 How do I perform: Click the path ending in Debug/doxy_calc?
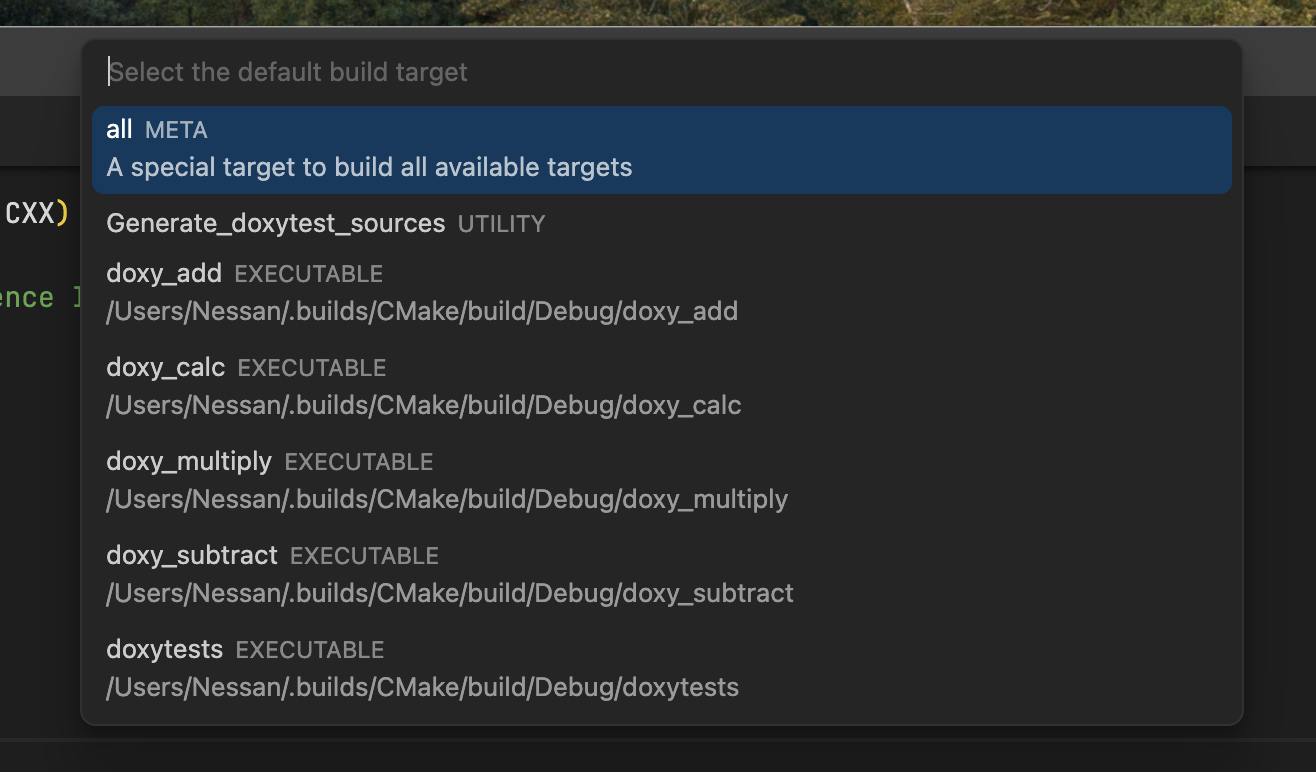(424, 406)
